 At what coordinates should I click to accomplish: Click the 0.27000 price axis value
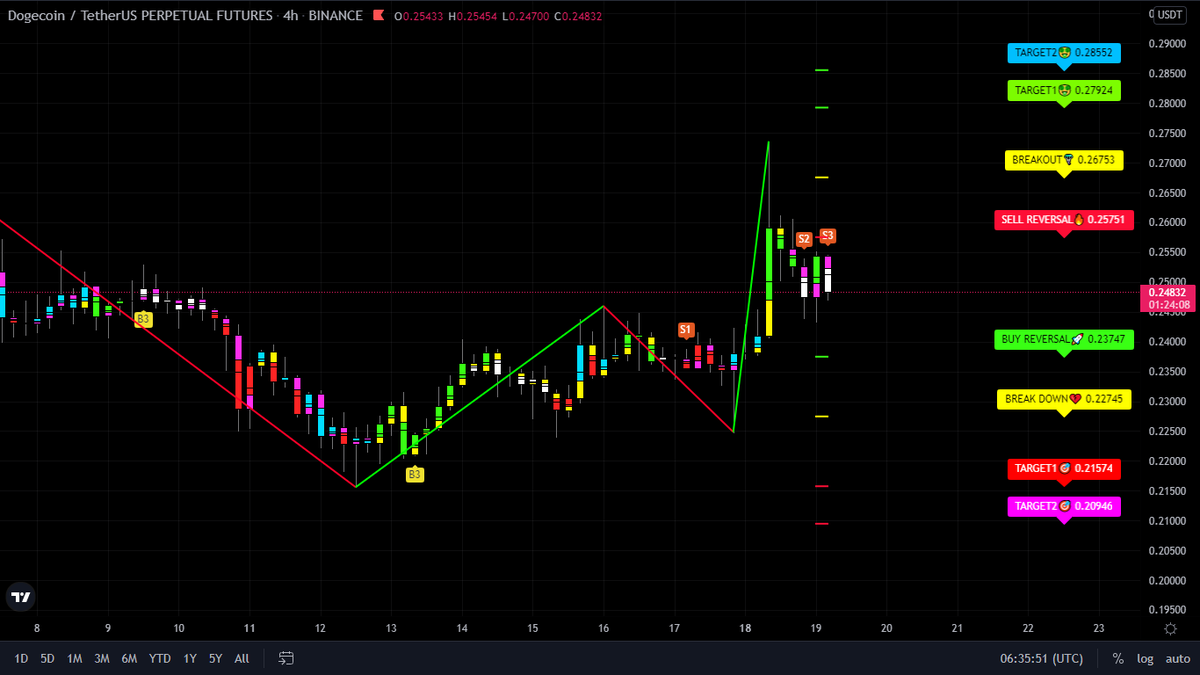[x=1167, y=163]
